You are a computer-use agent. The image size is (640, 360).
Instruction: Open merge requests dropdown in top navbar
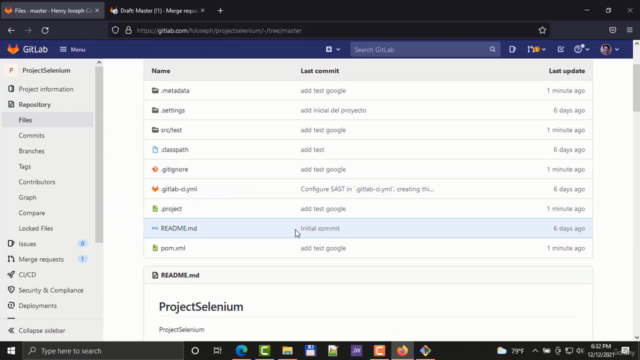536,49
